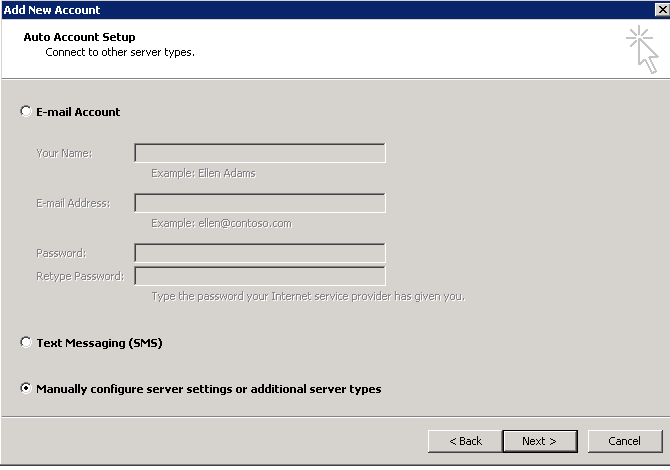Click the Add New Account title bar
The height and width of the screenshot is (470, 670).
pos(300,9)
